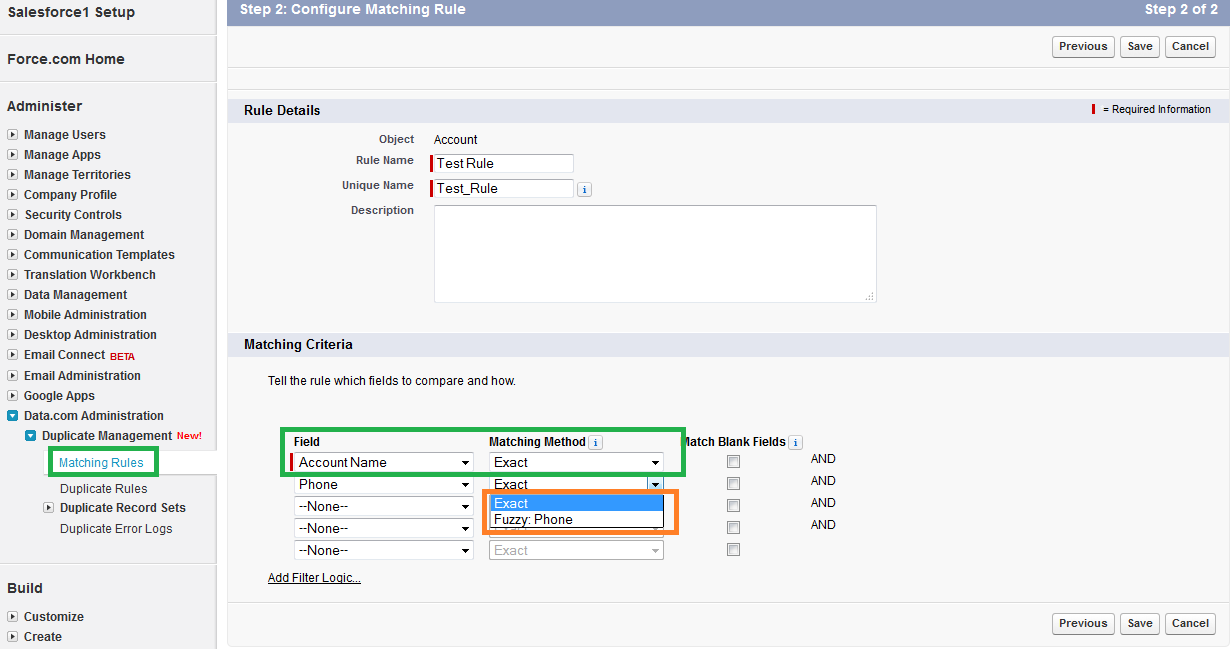
Task: Open Email Connect in sidebar
Action: (x=64, y=355)
